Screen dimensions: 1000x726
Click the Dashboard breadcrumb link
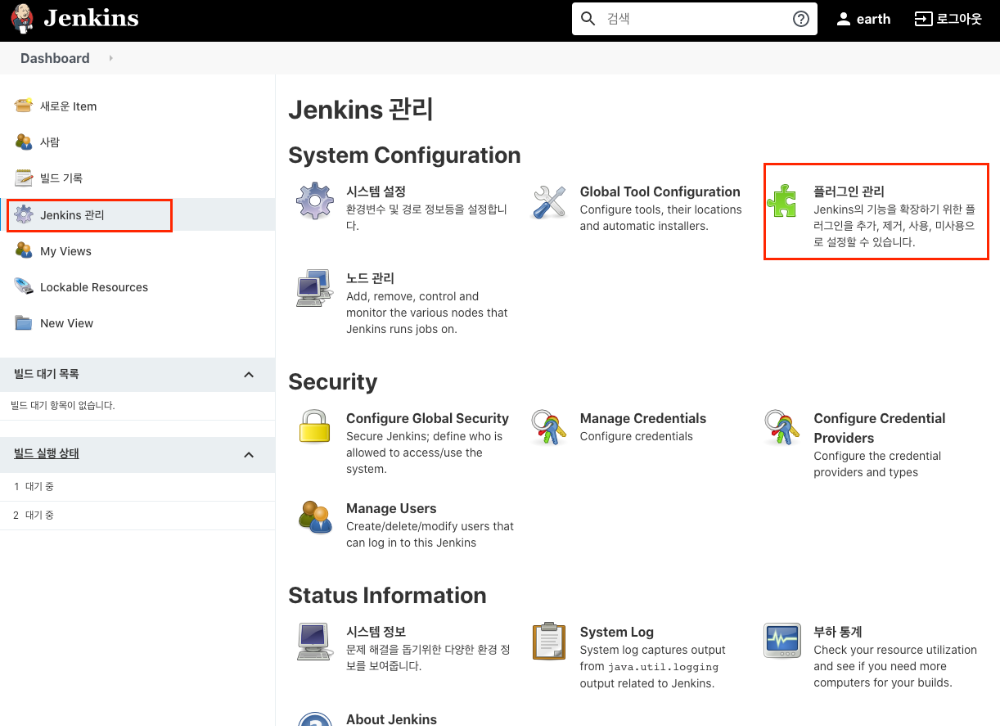point(55,58)
